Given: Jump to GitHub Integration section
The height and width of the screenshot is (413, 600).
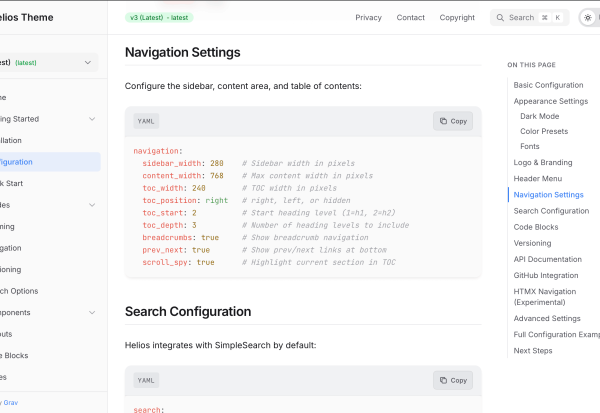Looking at the screenshot, I should click(x=546, y=275).
